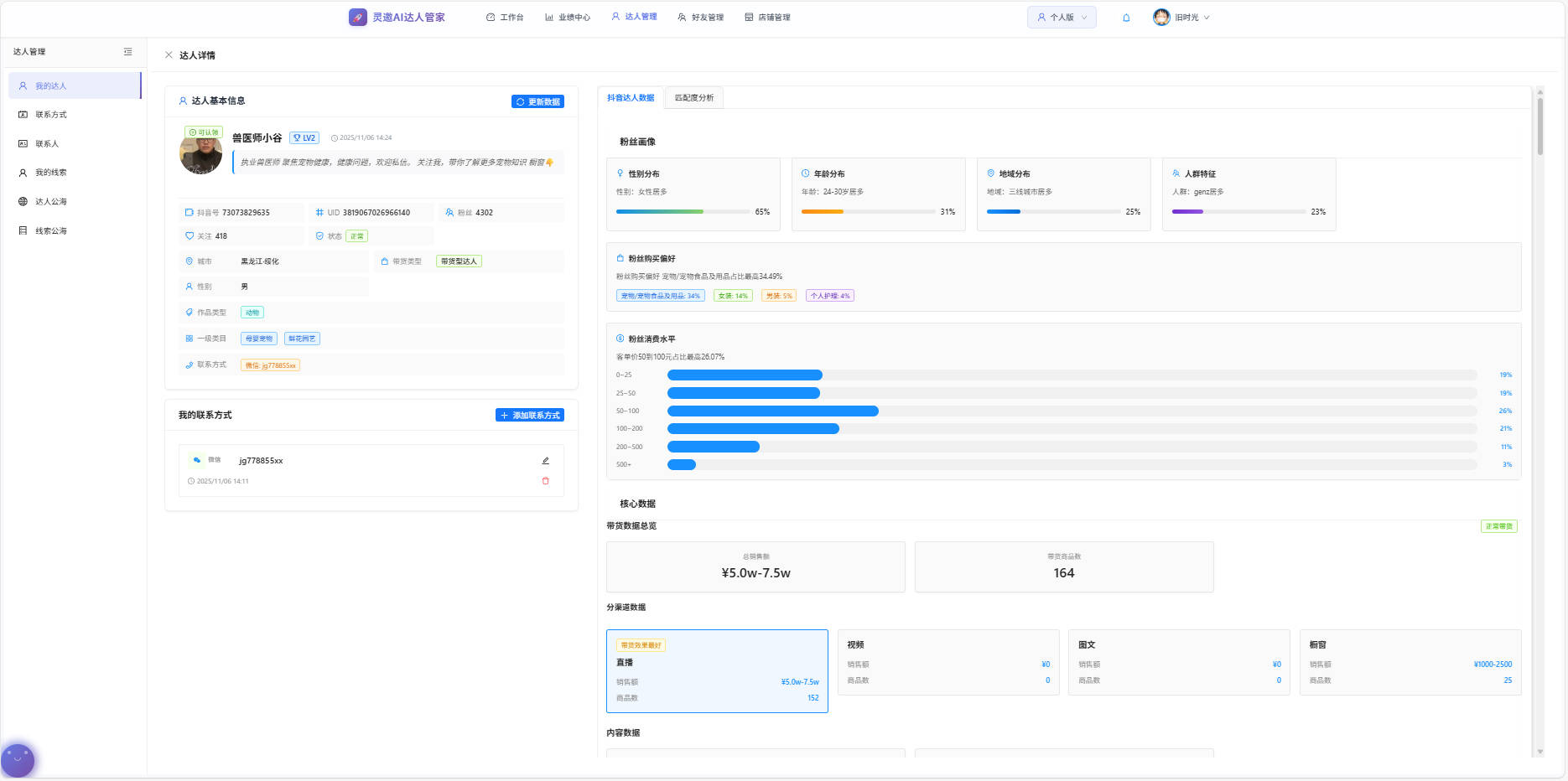Switch to the 匹配度分析 tab
This screenshot has height=781, width=1568.
pos(694,98)
